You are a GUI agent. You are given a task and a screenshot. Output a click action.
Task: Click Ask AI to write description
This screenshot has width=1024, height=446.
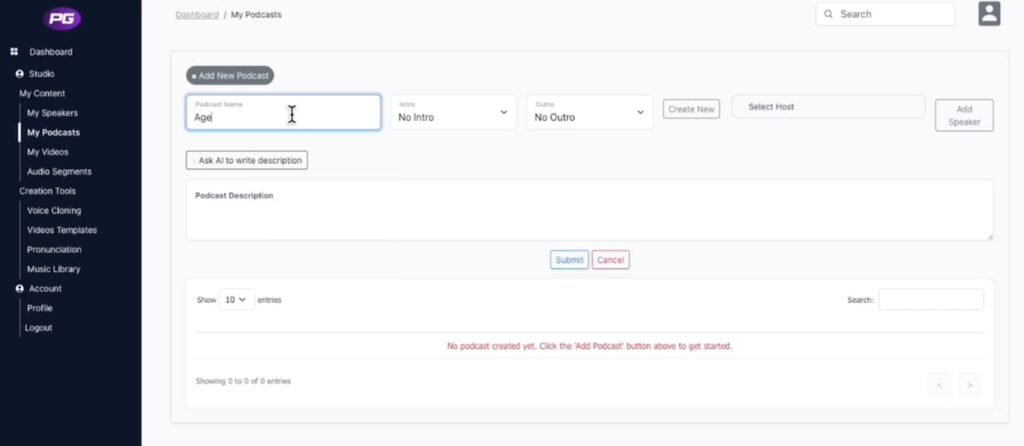247,160
